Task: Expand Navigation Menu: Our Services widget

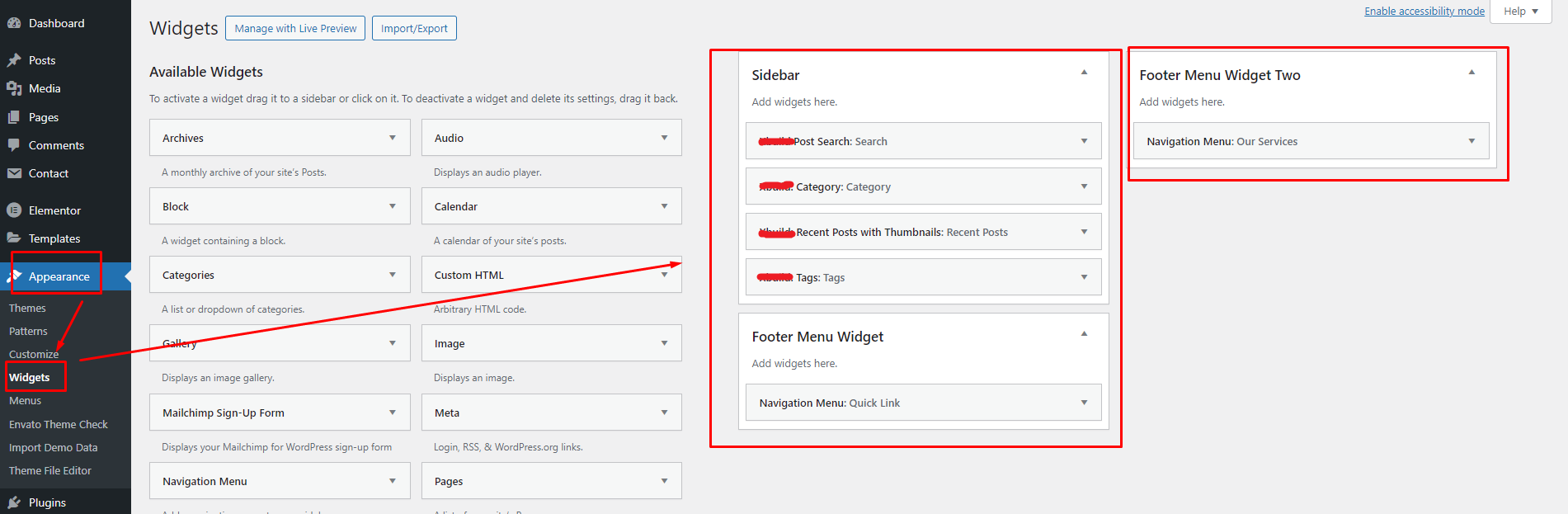Action: tap(1471, 141)
